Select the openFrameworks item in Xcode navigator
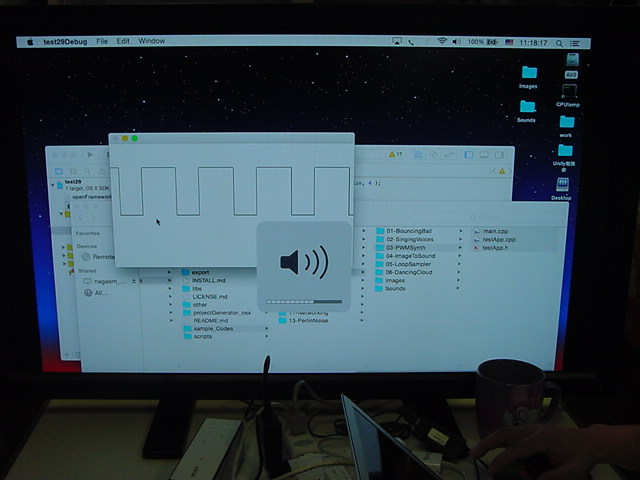640x480 pixels. point(91,197)
